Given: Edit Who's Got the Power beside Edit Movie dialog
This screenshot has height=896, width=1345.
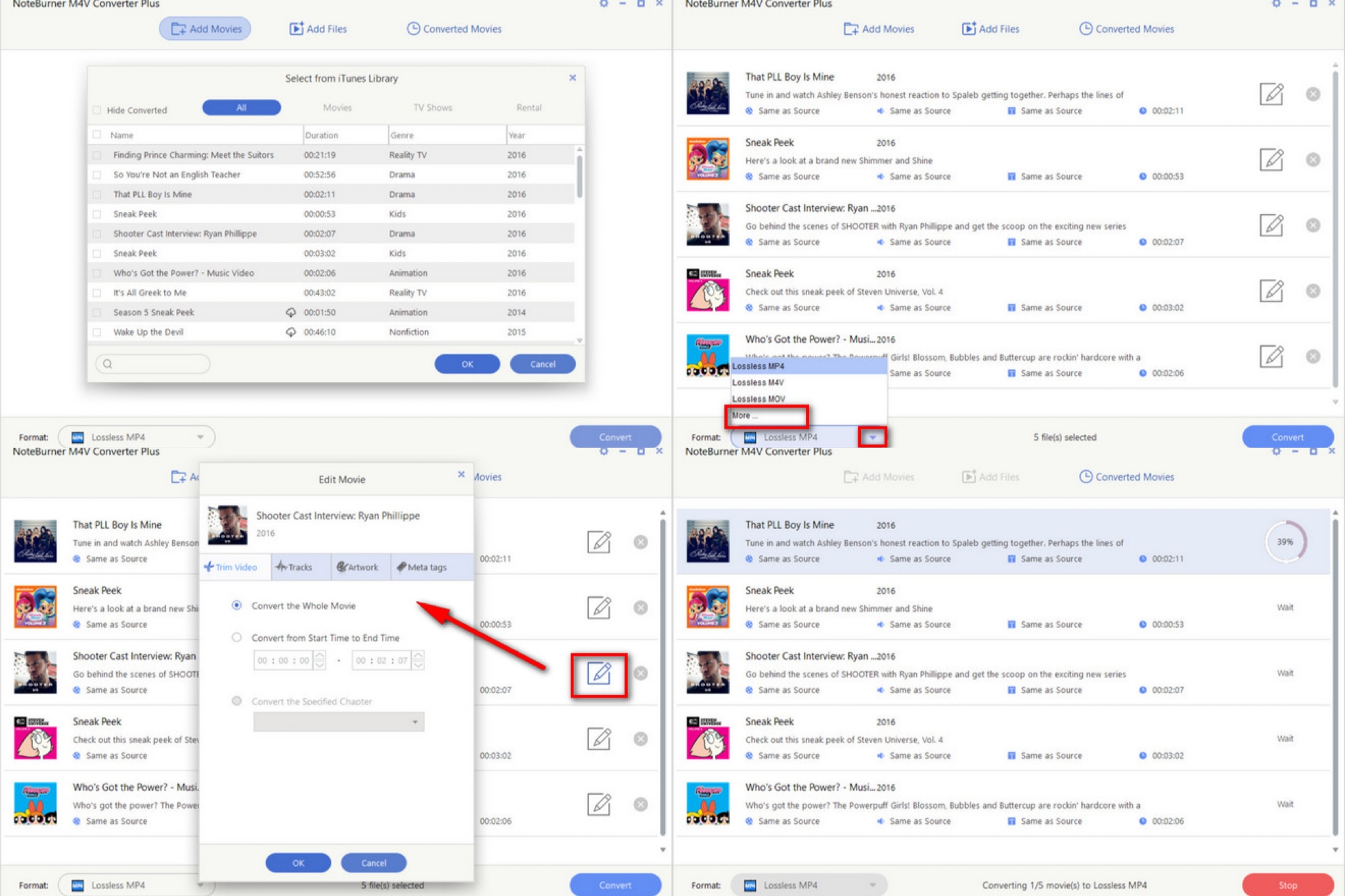Looking at the screenshot, I should pos(599,805).
